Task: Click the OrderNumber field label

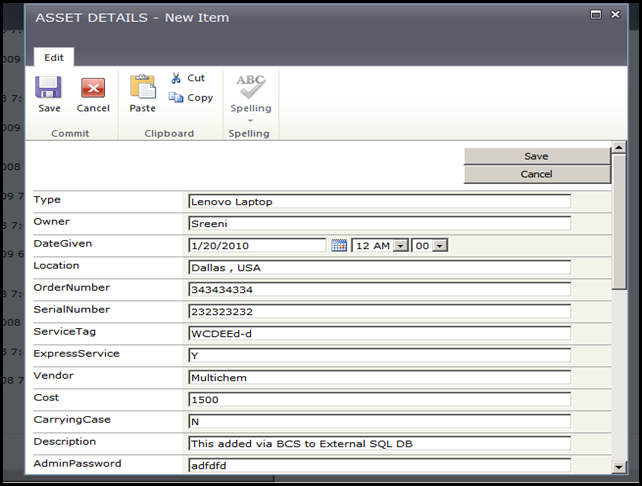Action: [72, 287]
